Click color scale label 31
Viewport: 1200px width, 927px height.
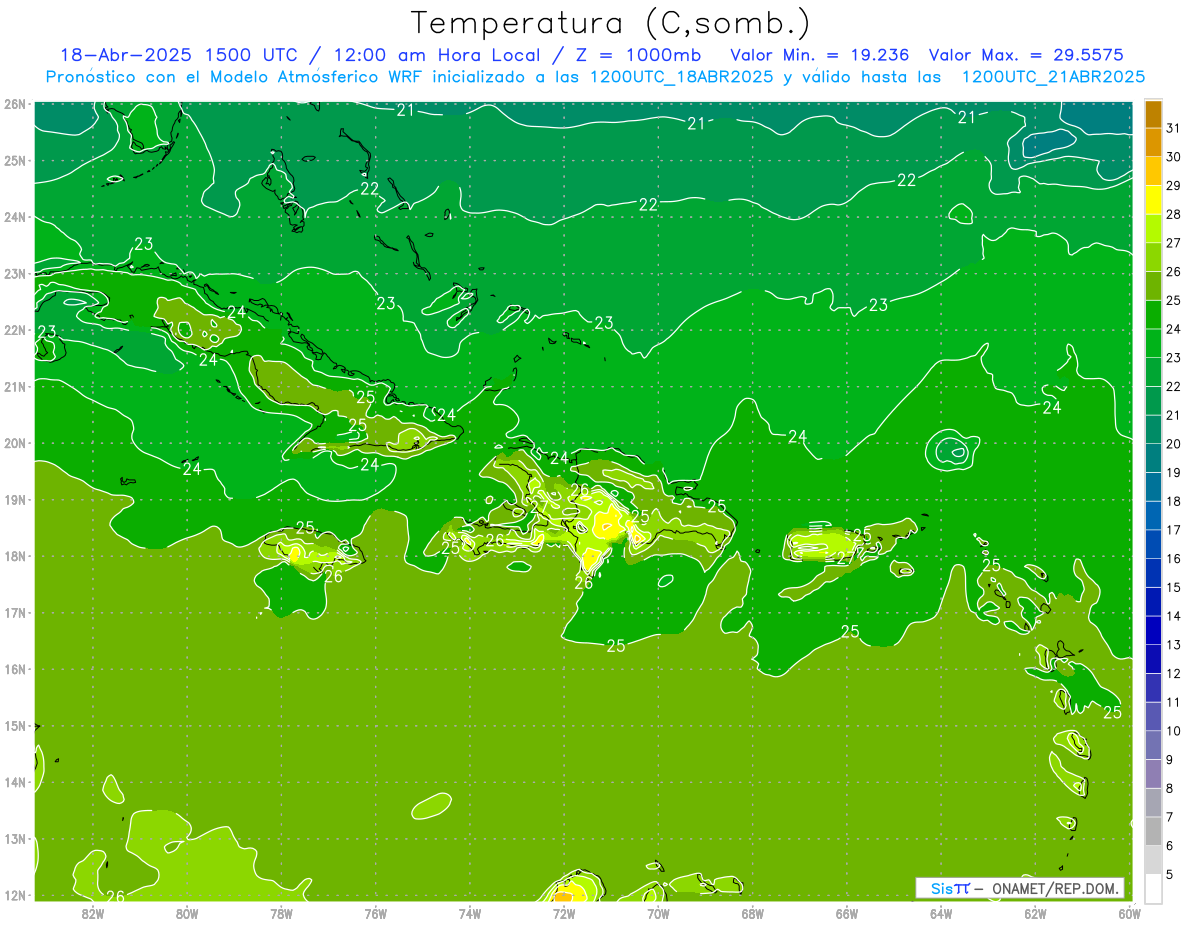1173,128
